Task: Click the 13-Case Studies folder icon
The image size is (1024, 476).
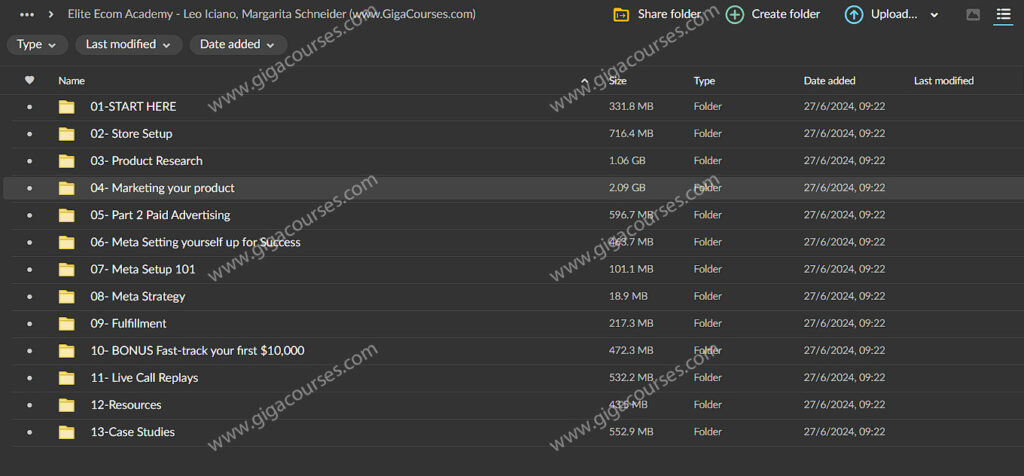Action: [x=67, y=432]
